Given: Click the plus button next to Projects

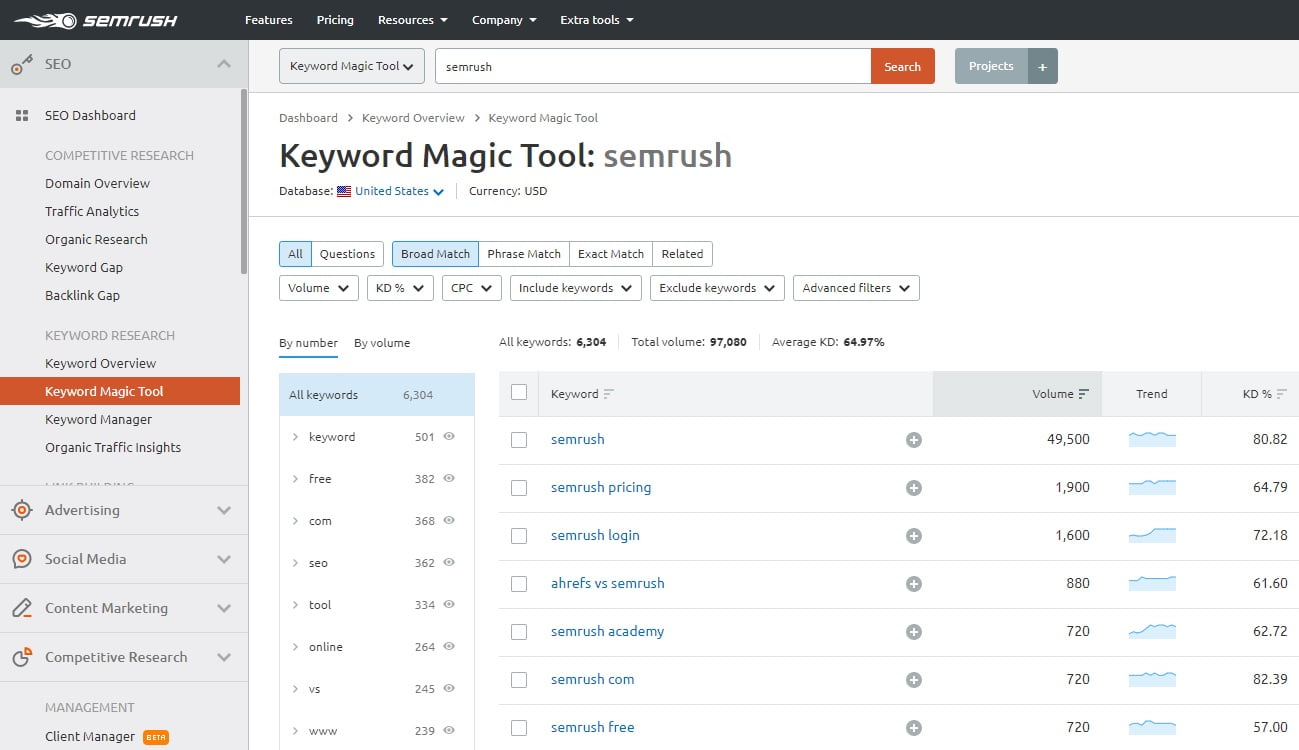Looking at the screenshot, I should [x=1042, y=66].
